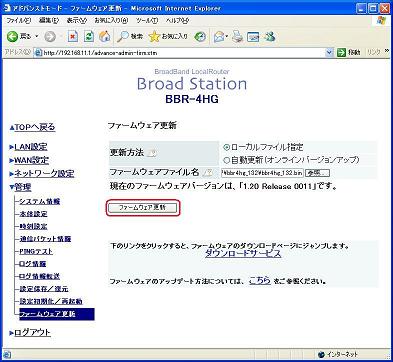Follow the こちら update instructions link
This screenshot has width=393, height=362.
click(260, 281)
